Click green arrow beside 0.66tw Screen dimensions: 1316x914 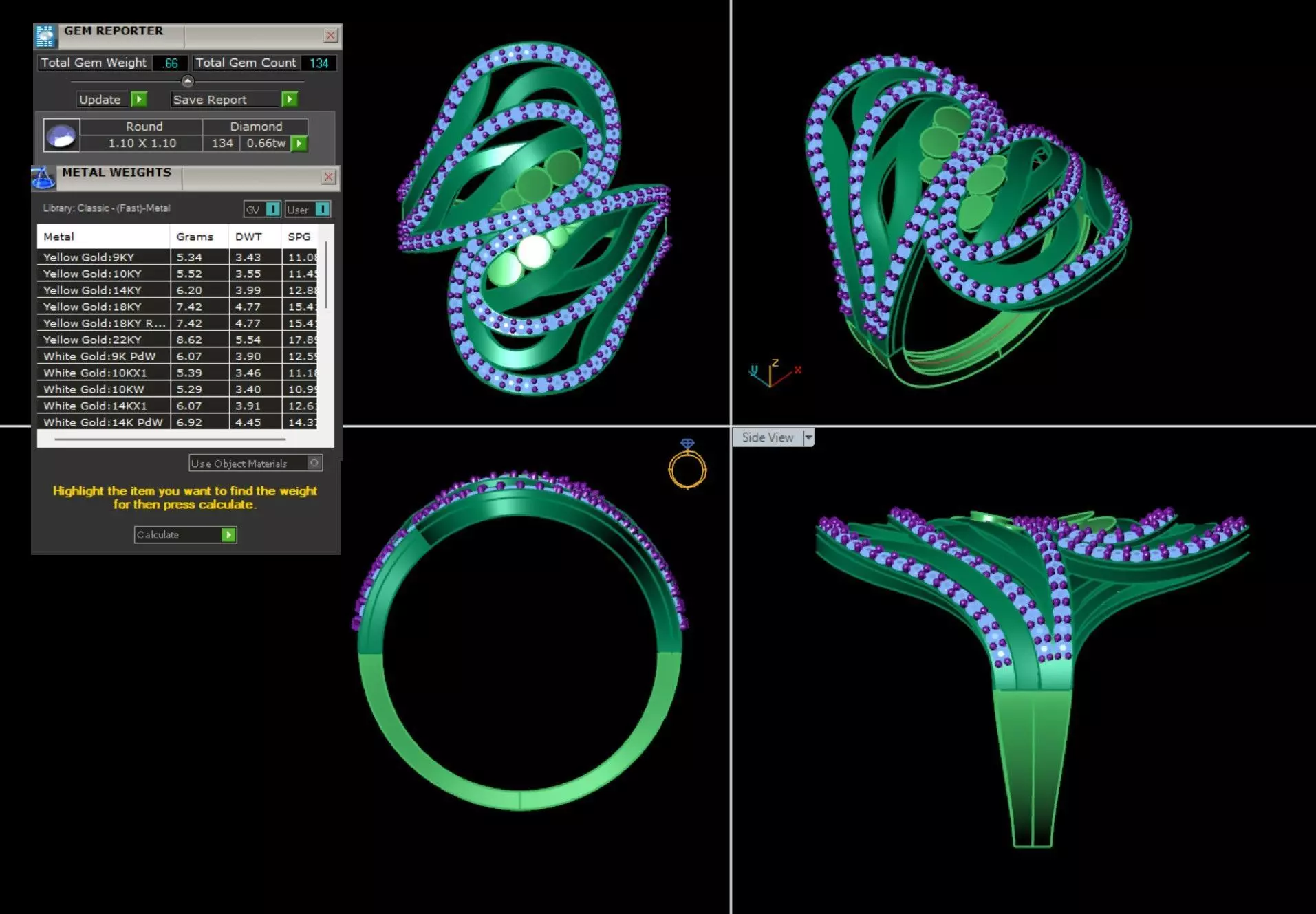click(299, 144)
